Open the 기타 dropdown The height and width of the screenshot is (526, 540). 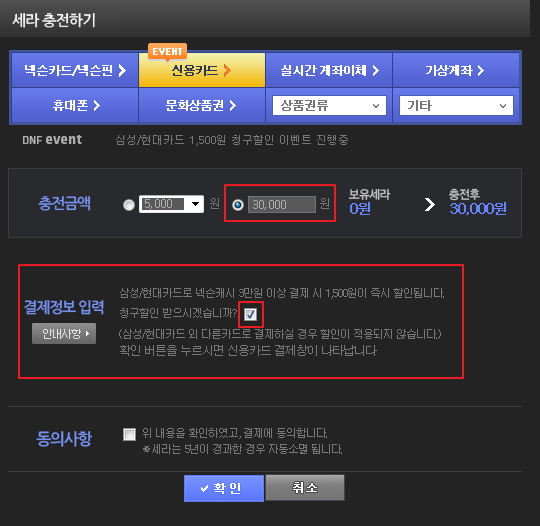coord(456,105)
